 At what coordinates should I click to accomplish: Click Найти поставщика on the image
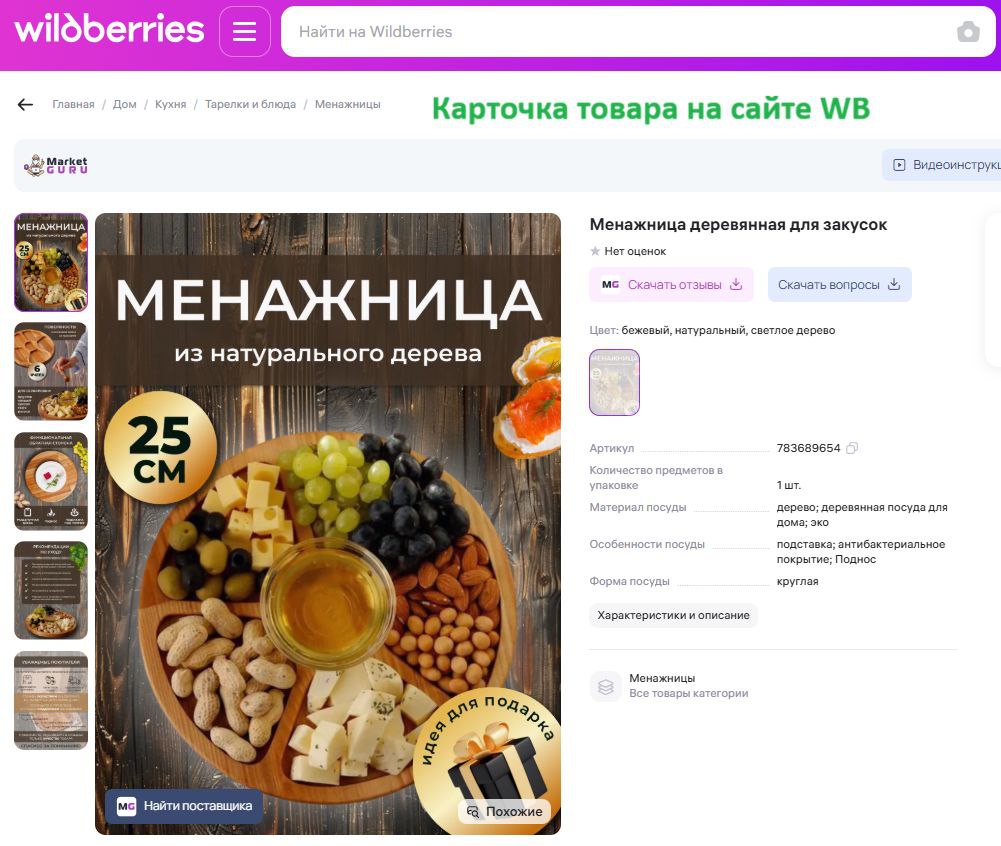184,806
